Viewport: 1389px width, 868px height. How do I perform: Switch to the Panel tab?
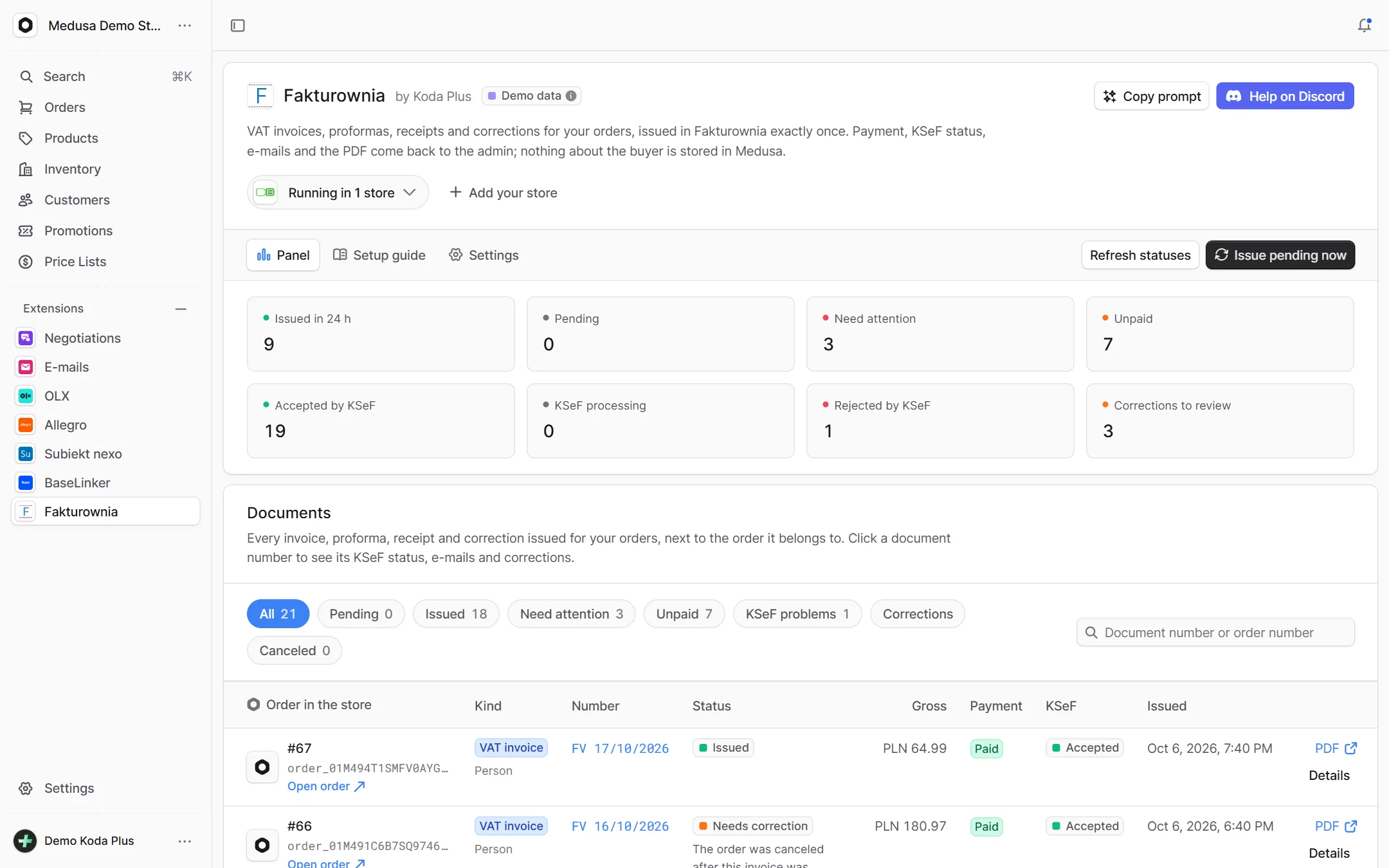tap(283, 255)
